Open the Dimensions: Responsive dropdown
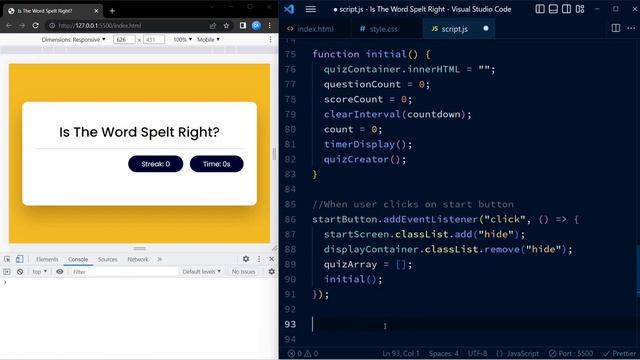Image resolution: width=640 pixels, height=360 pixels. pyautogui.click(x=73, y=40)
